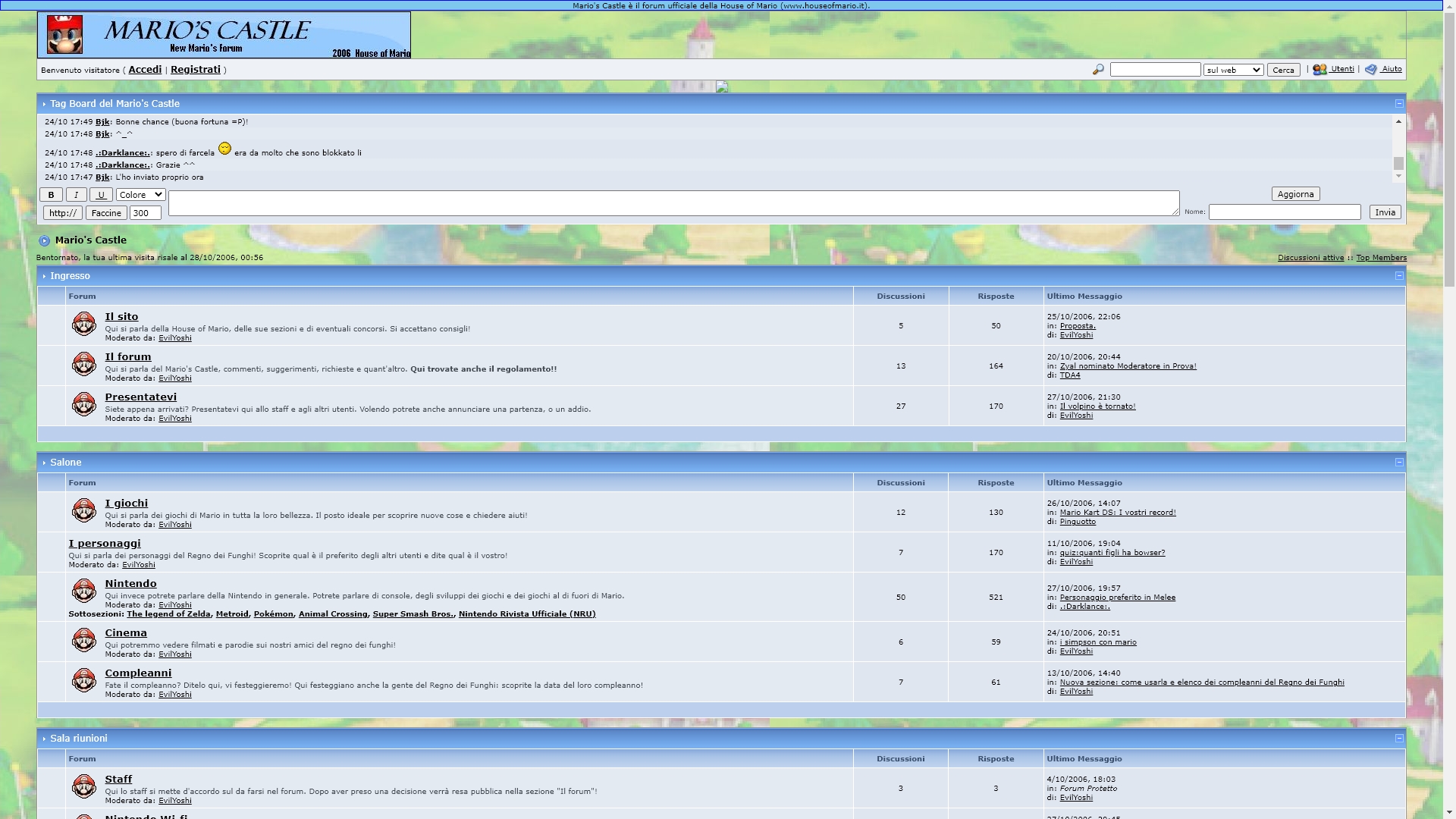The width and height of the screenshot is (1456, 819).
Task: Open 'Personaggio preferito in Melee' thread
Action: click(x=1118, y=598)
